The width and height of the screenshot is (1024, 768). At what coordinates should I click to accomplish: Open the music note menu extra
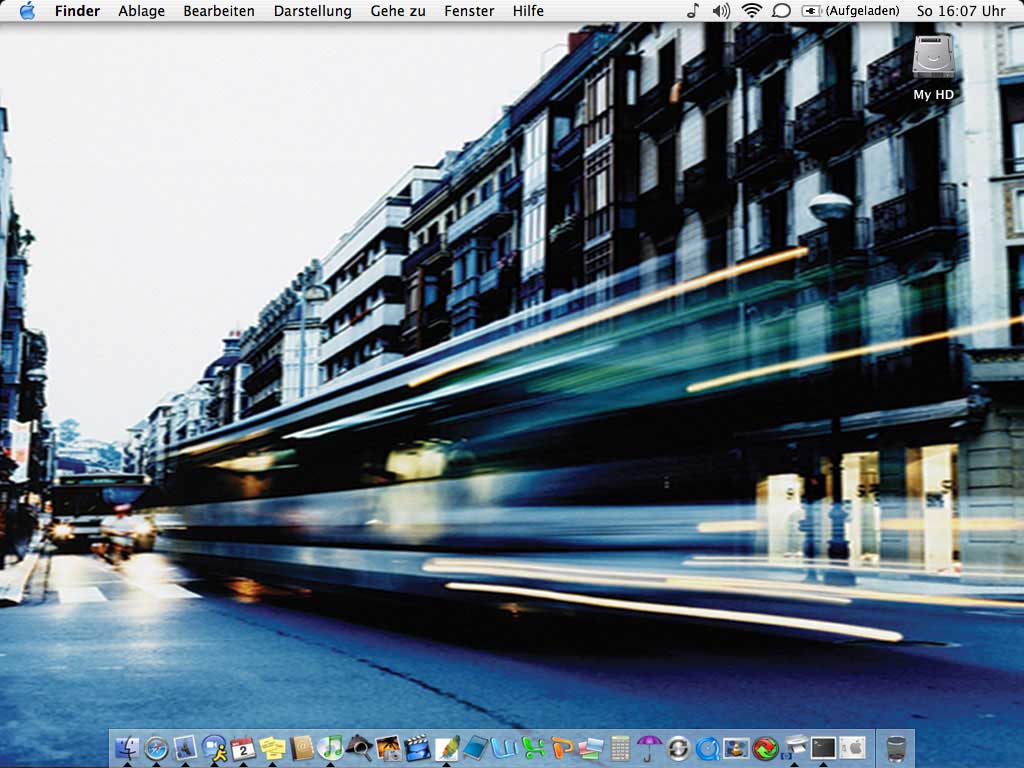pos(693,10)
